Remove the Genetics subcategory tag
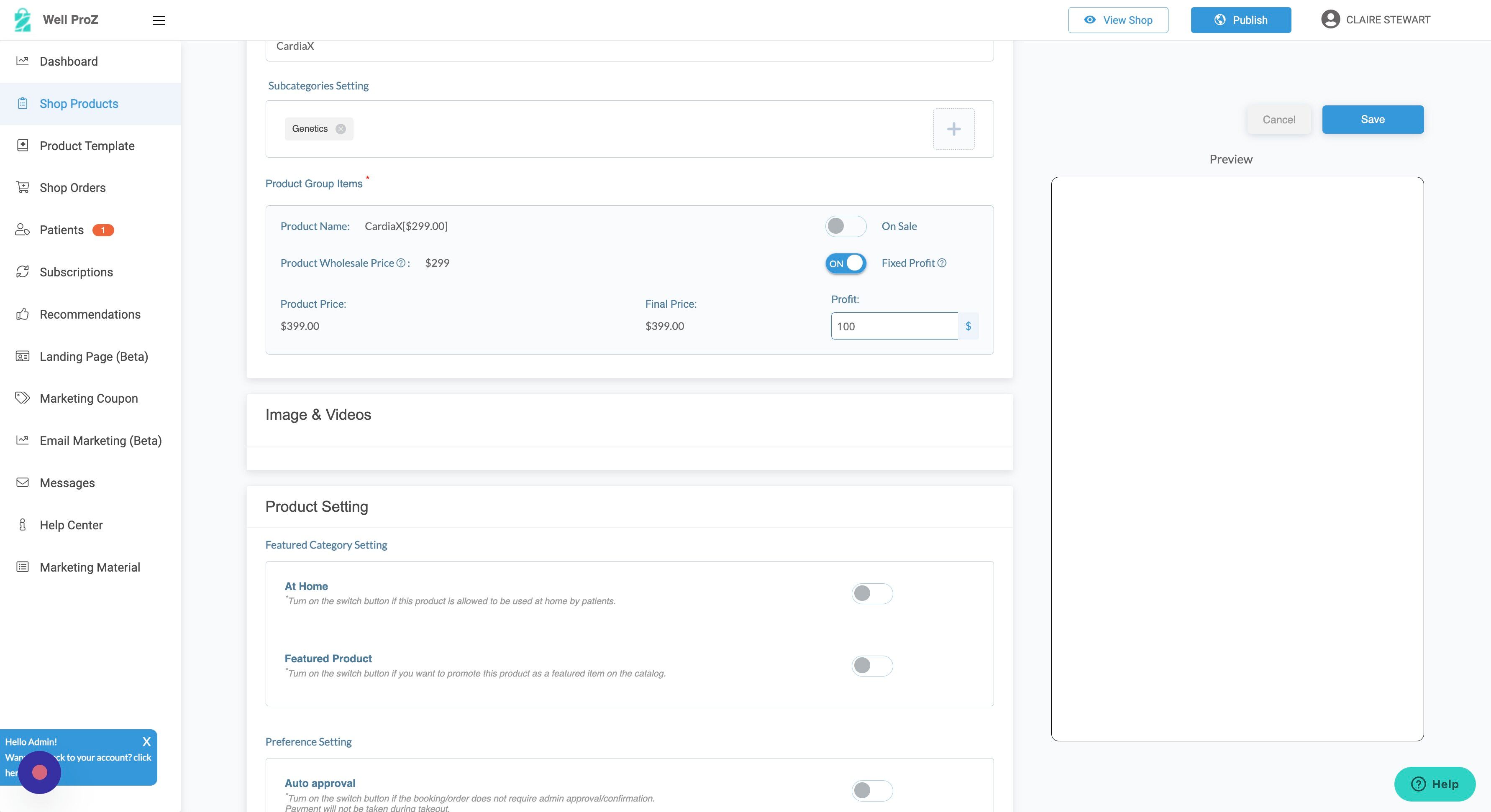The height and width of the screenshot is (812, 1491). click(x=341, y=129)
